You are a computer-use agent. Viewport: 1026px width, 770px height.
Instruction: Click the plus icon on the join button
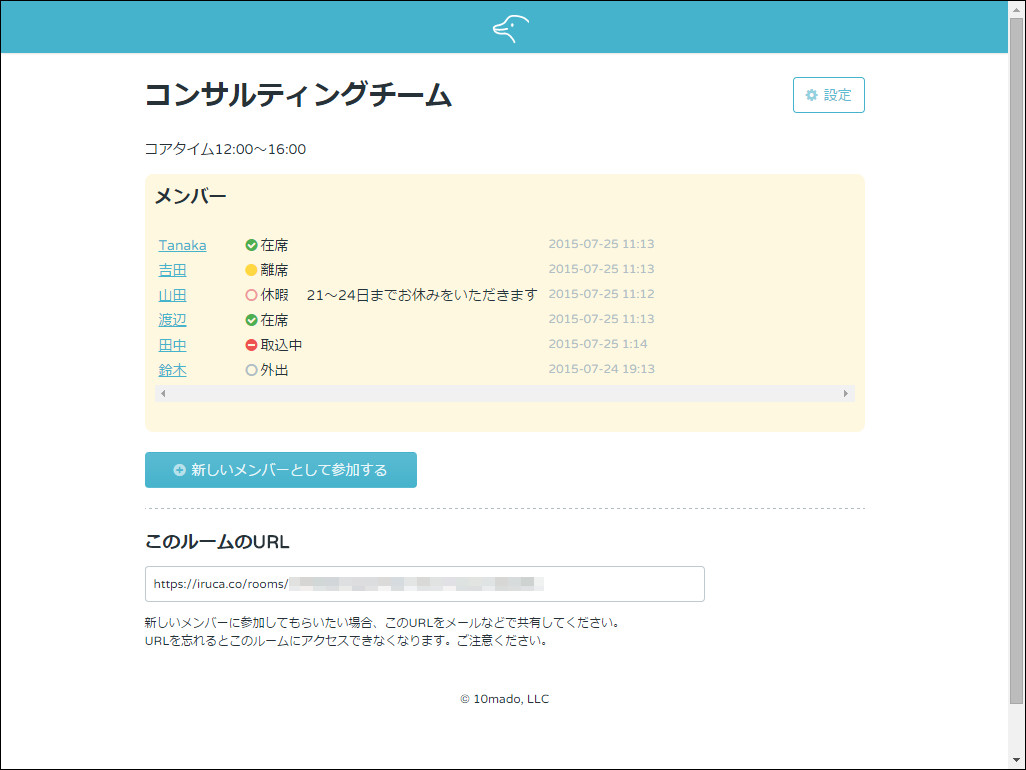(x=178, y=469)
